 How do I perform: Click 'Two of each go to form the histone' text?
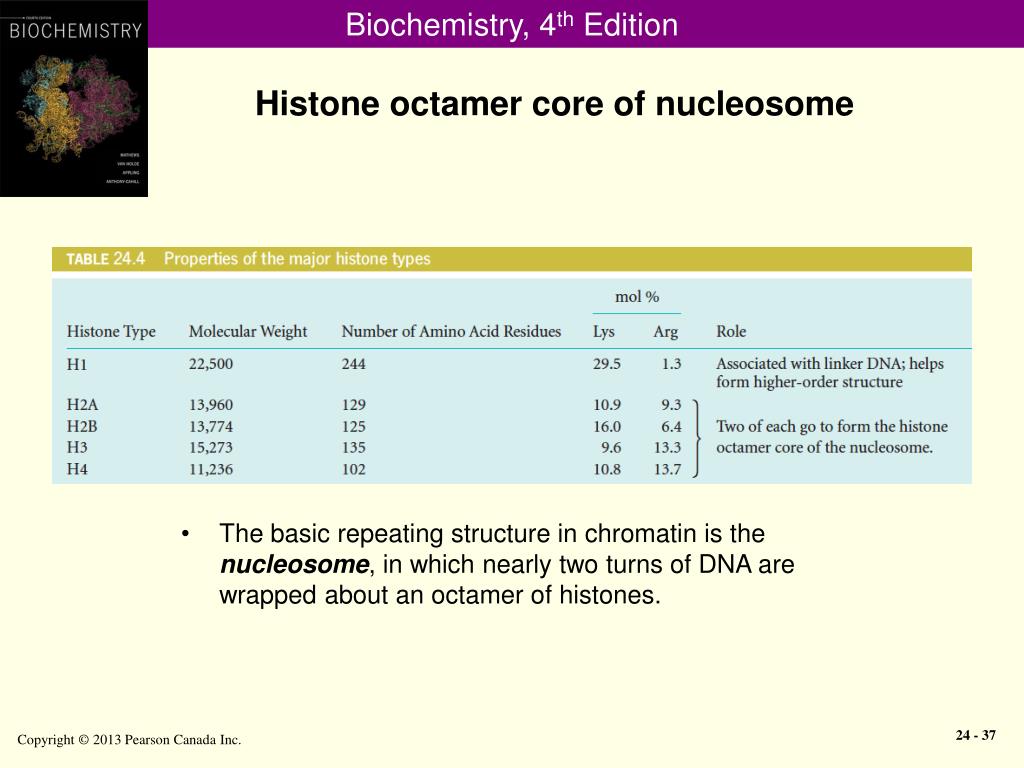coord(832,426)
